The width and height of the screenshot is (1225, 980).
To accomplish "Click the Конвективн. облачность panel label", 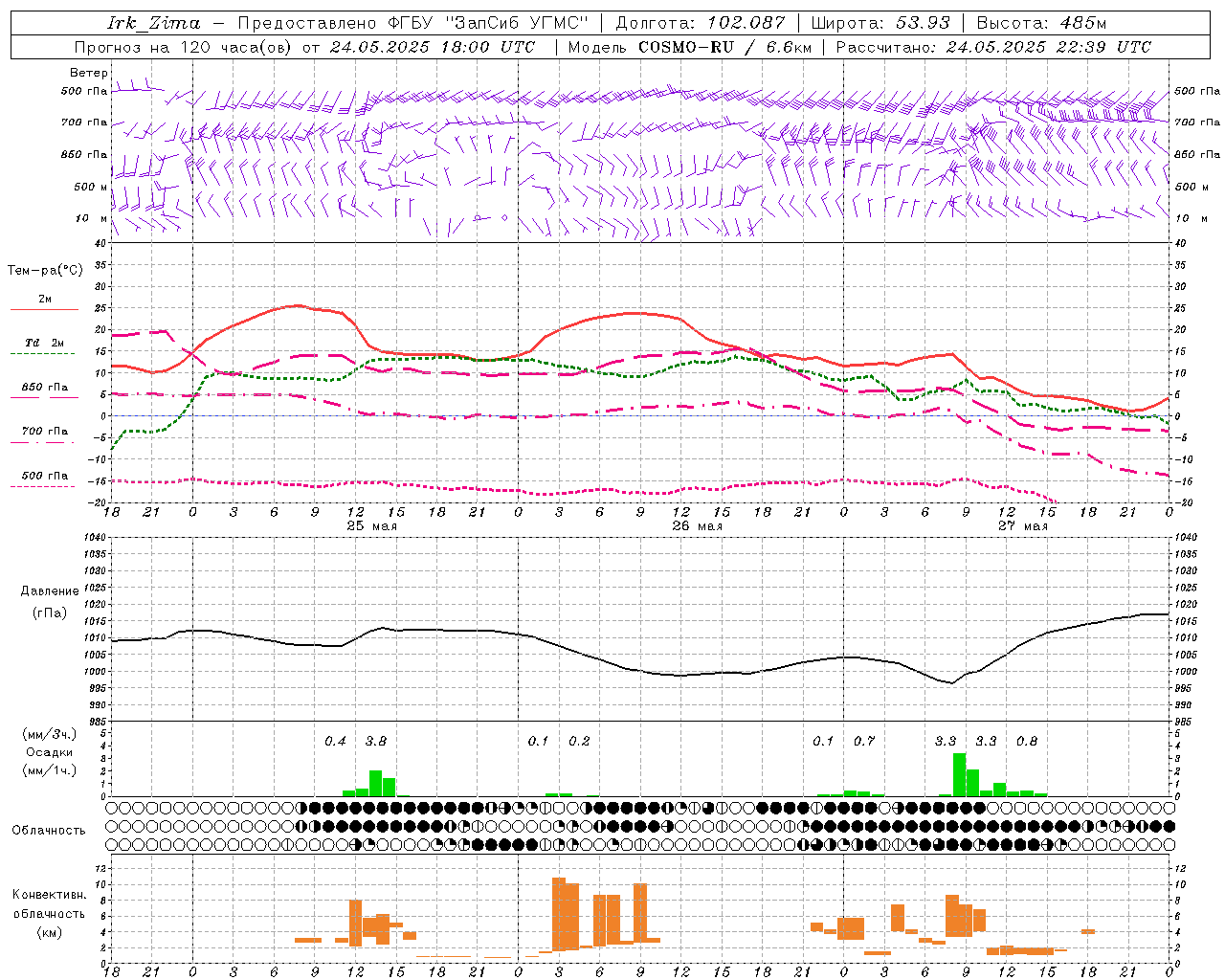I will click(x=49, y=904).
